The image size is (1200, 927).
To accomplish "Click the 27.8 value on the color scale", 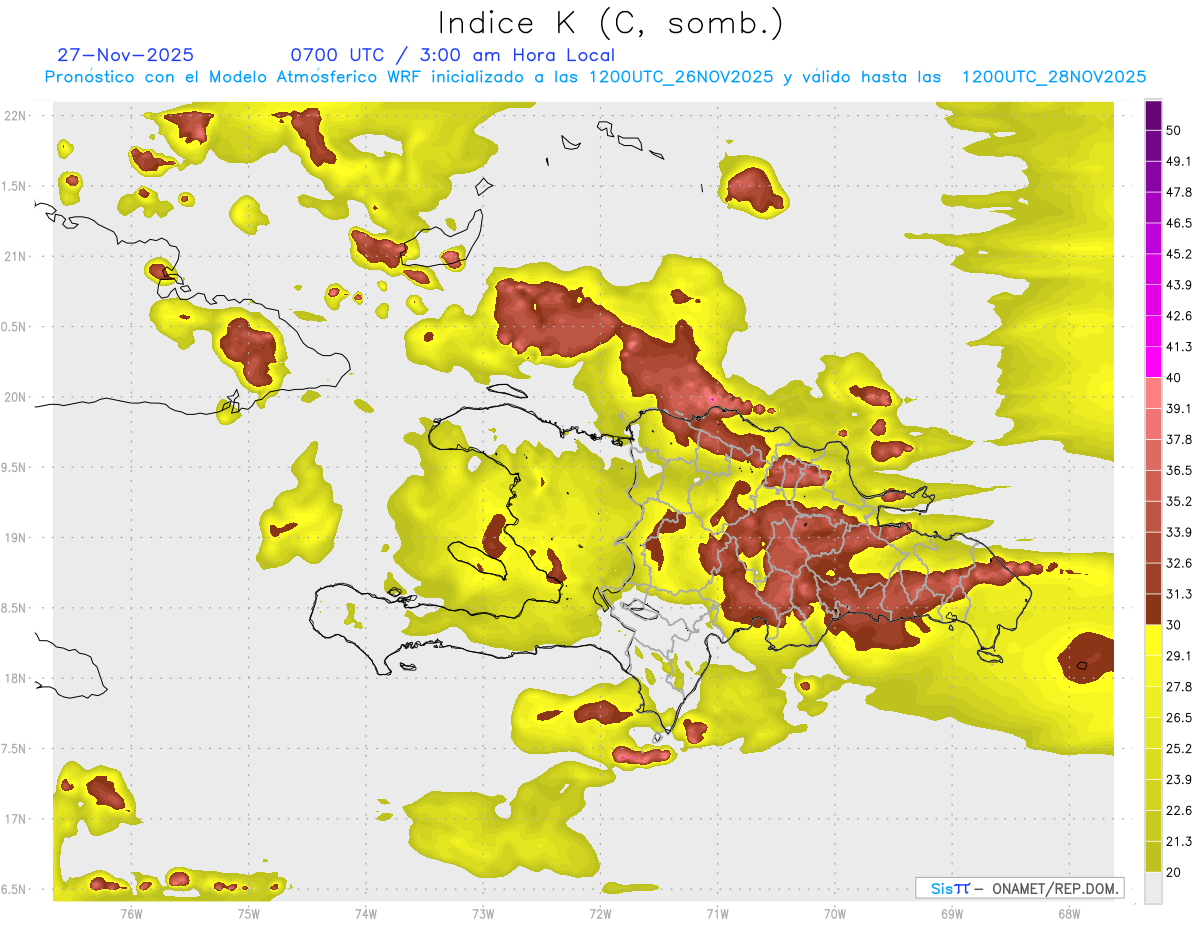I will click(x=1179, y=687).
